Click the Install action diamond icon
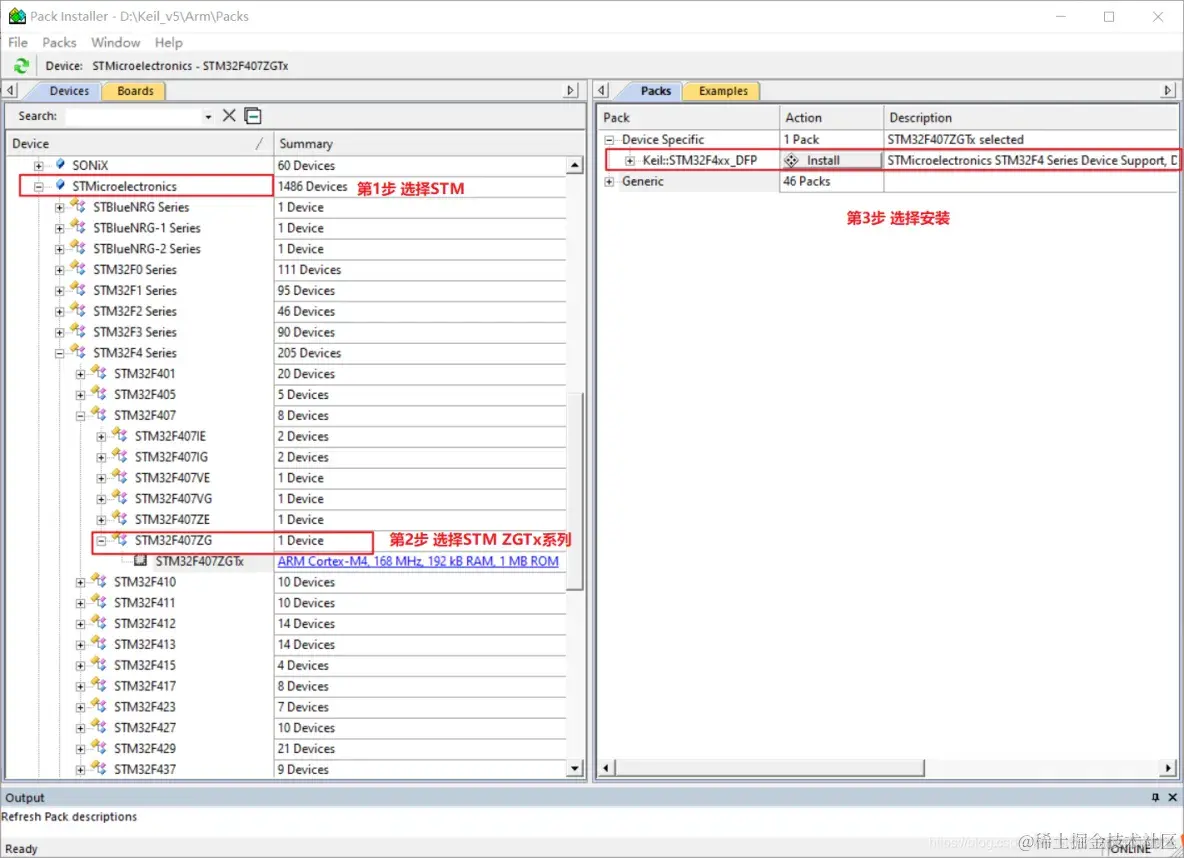 click(x=791, y=160)
